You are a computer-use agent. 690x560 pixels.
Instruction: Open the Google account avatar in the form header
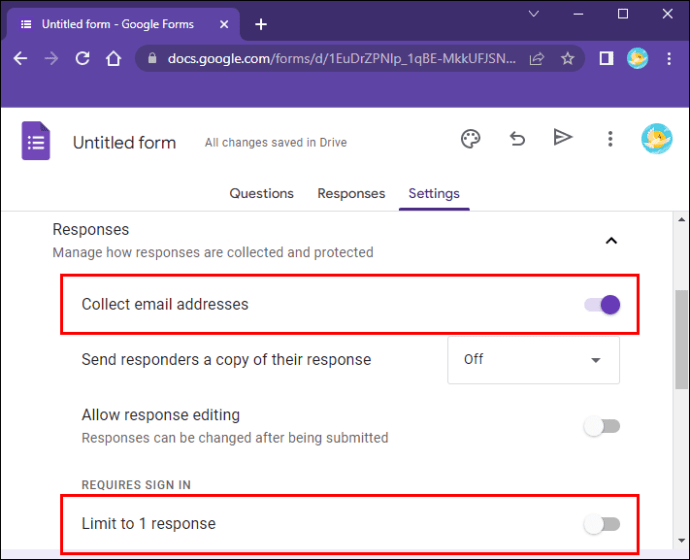(656, 139)
